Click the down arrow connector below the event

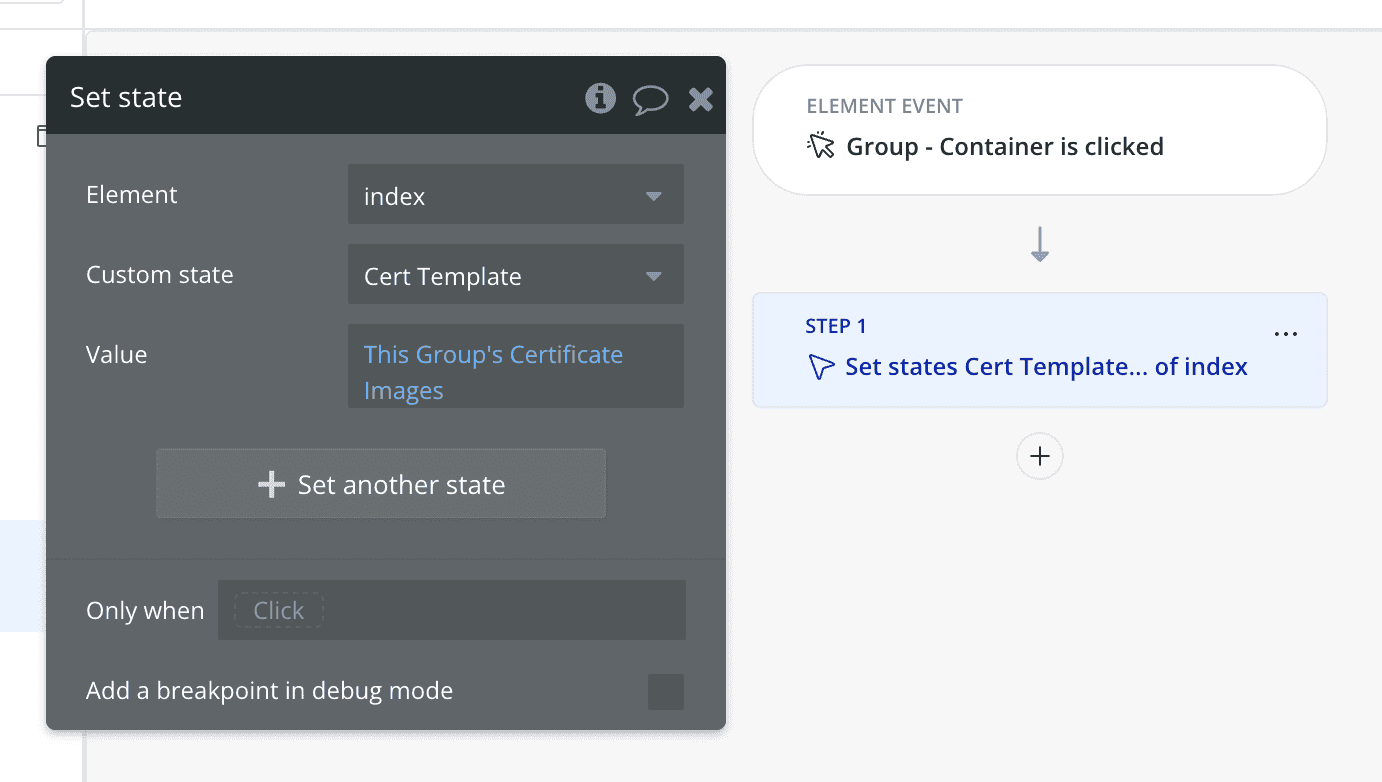pos(1040,244)
